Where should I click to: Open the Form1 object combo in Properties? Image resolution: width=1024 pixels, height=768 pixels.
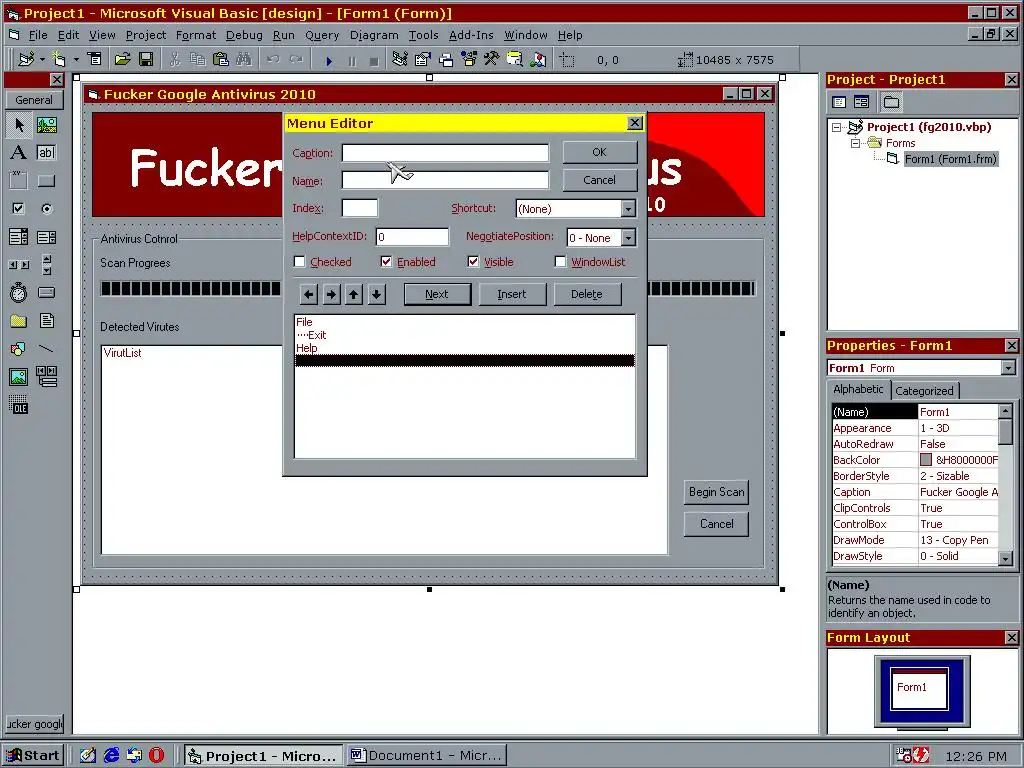tap(1009, 368)
